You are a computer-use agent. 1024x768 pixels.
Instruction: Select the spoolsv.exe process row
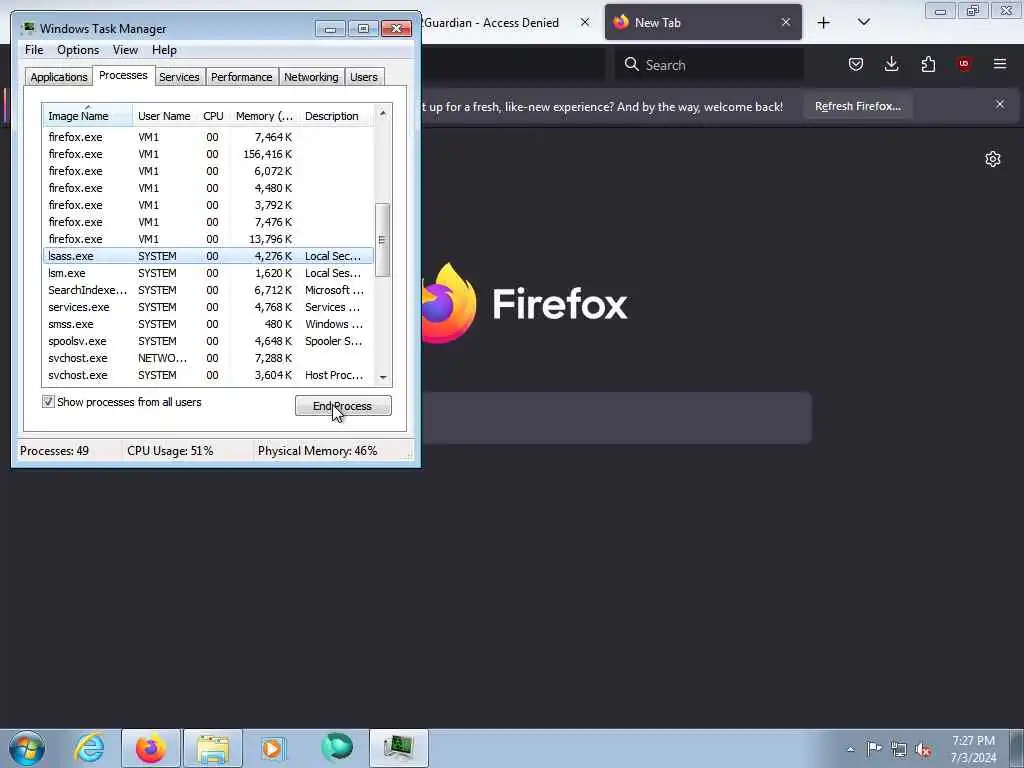pos(208,341)
